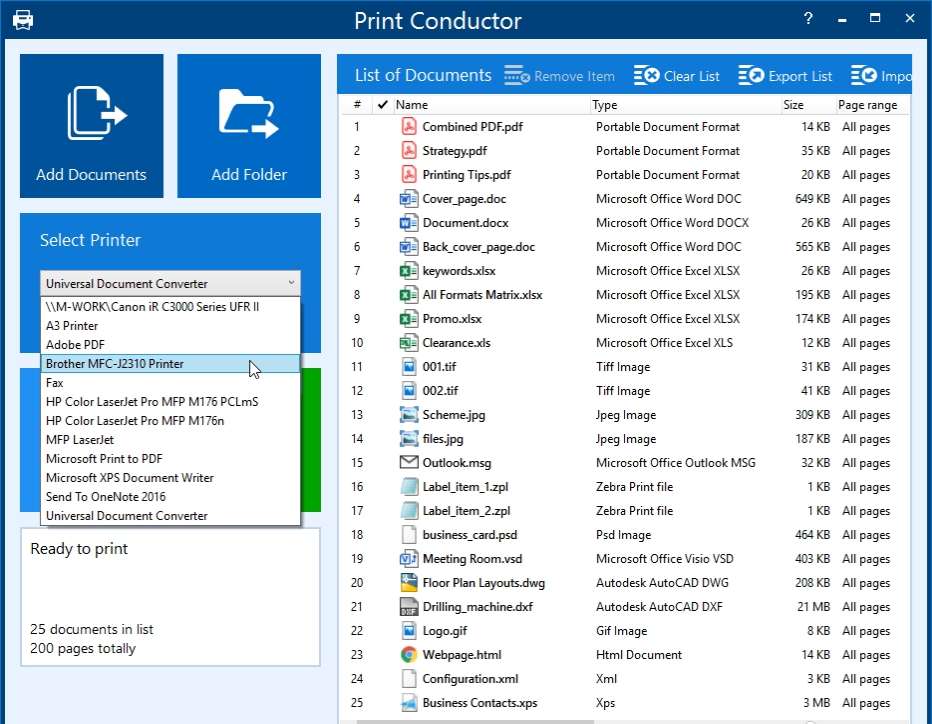Screen dimensions: 932x724
Task: Select Fax from the printer list
Action: (55, 382)
